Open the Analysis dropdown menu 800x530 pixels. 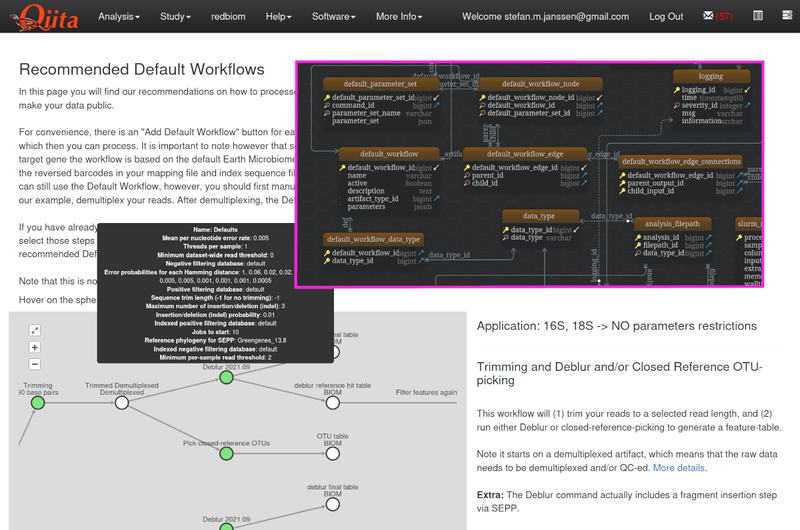click(119, 16)
